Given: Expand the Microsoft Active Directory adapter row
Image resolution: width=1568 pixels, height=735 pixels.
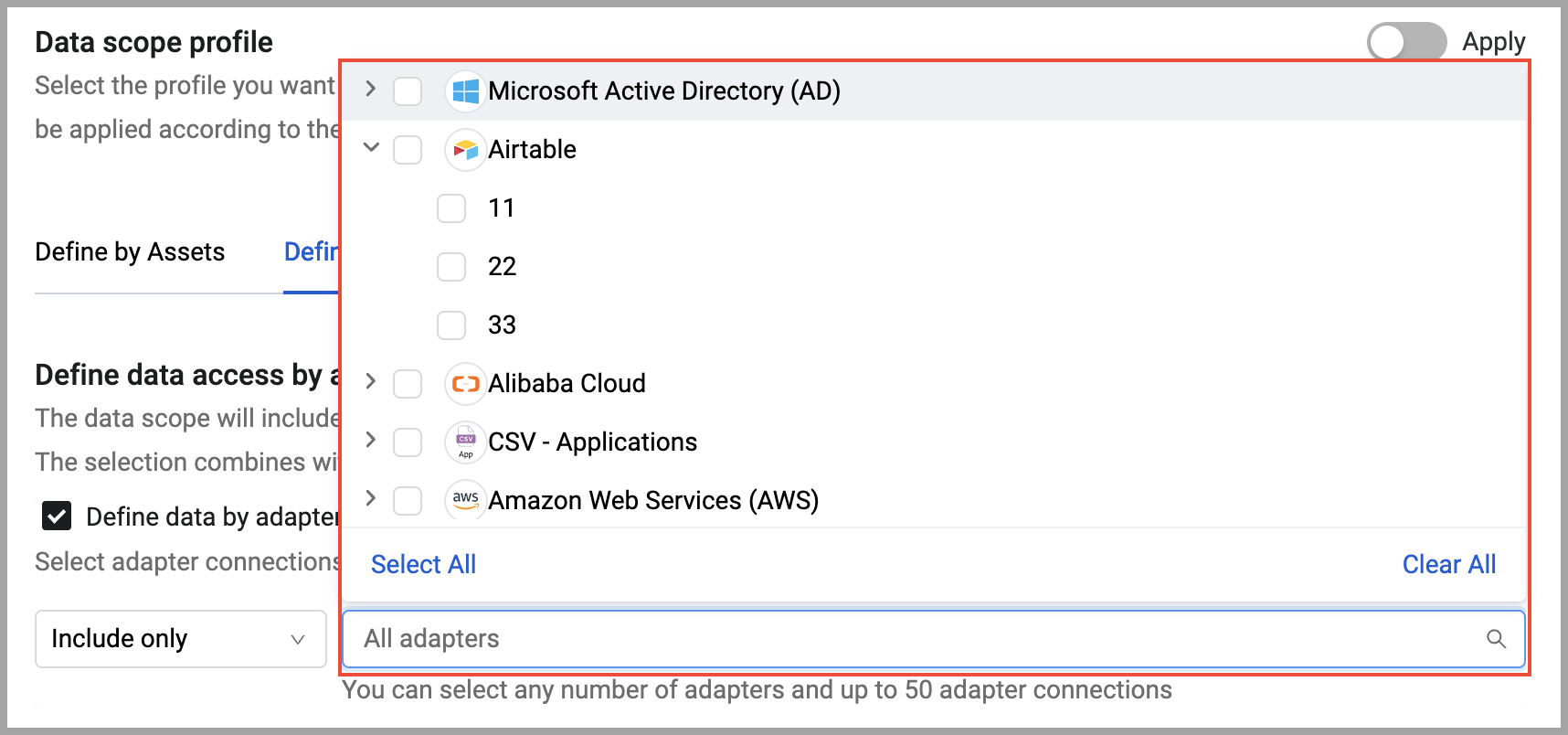Looking at the screenshot, I should coord(370,90).
